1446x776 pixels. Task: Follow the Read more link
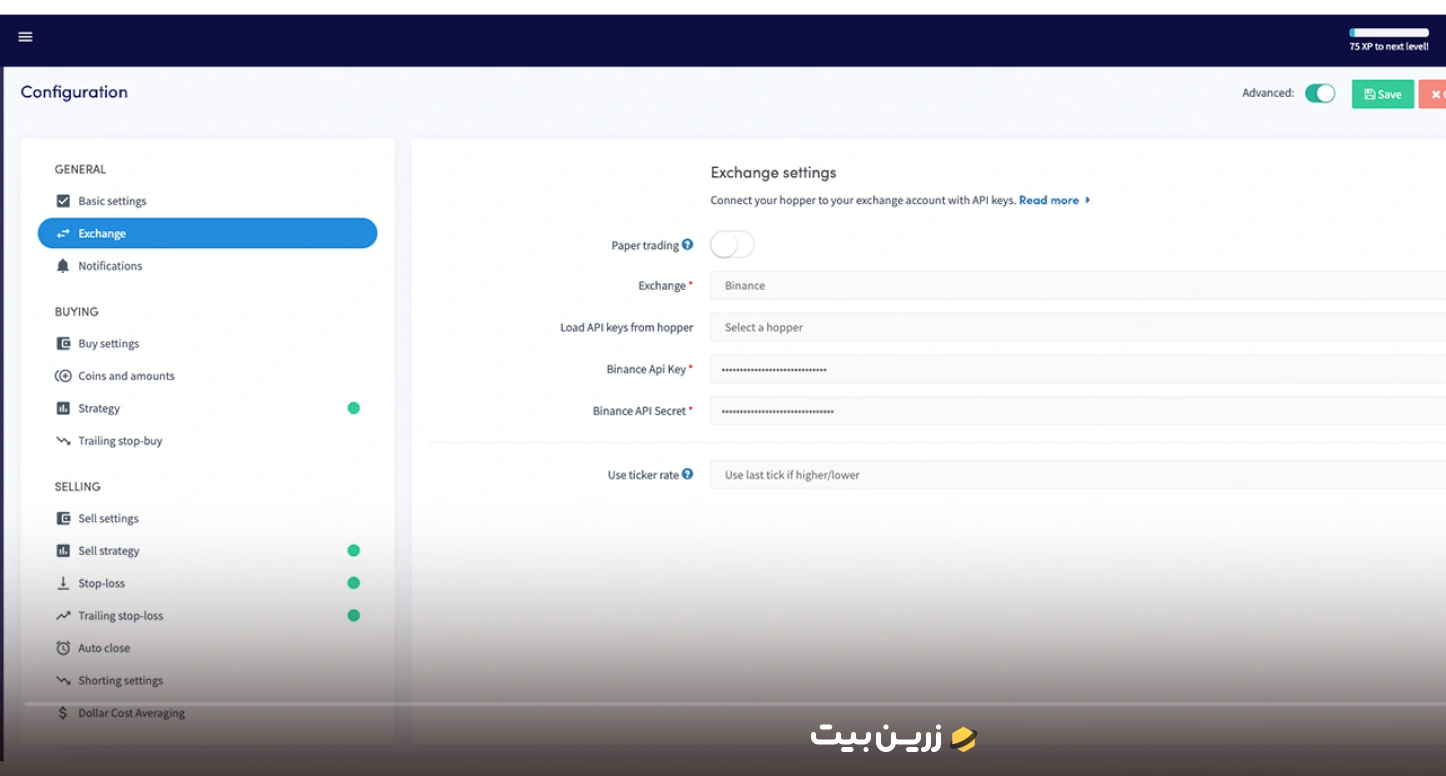(1054, 200)
